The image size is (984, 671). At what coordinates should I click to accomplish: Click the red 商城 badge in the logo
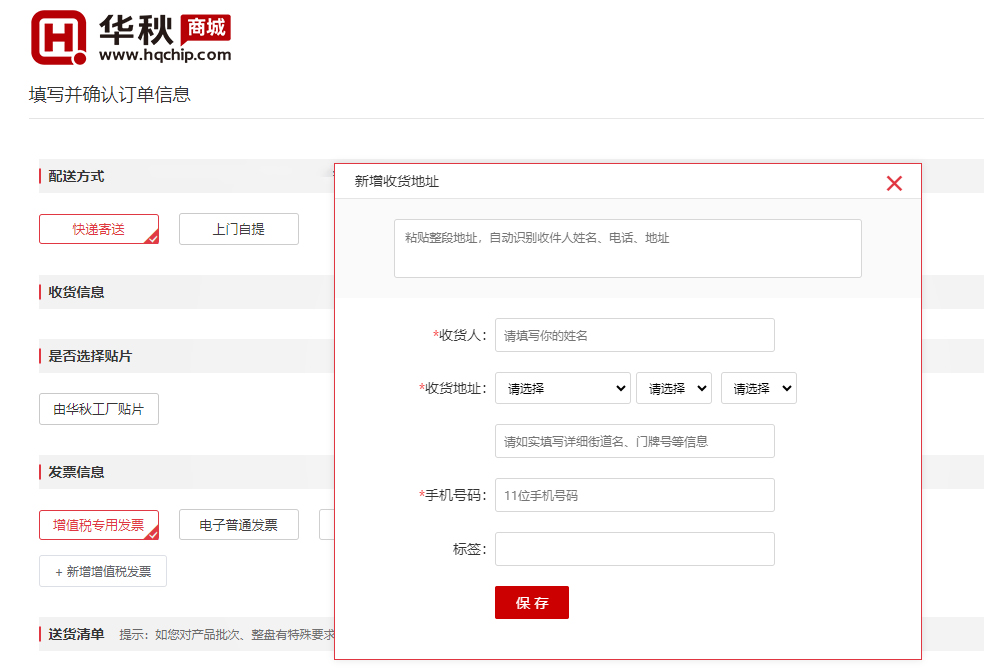point(206,28)
